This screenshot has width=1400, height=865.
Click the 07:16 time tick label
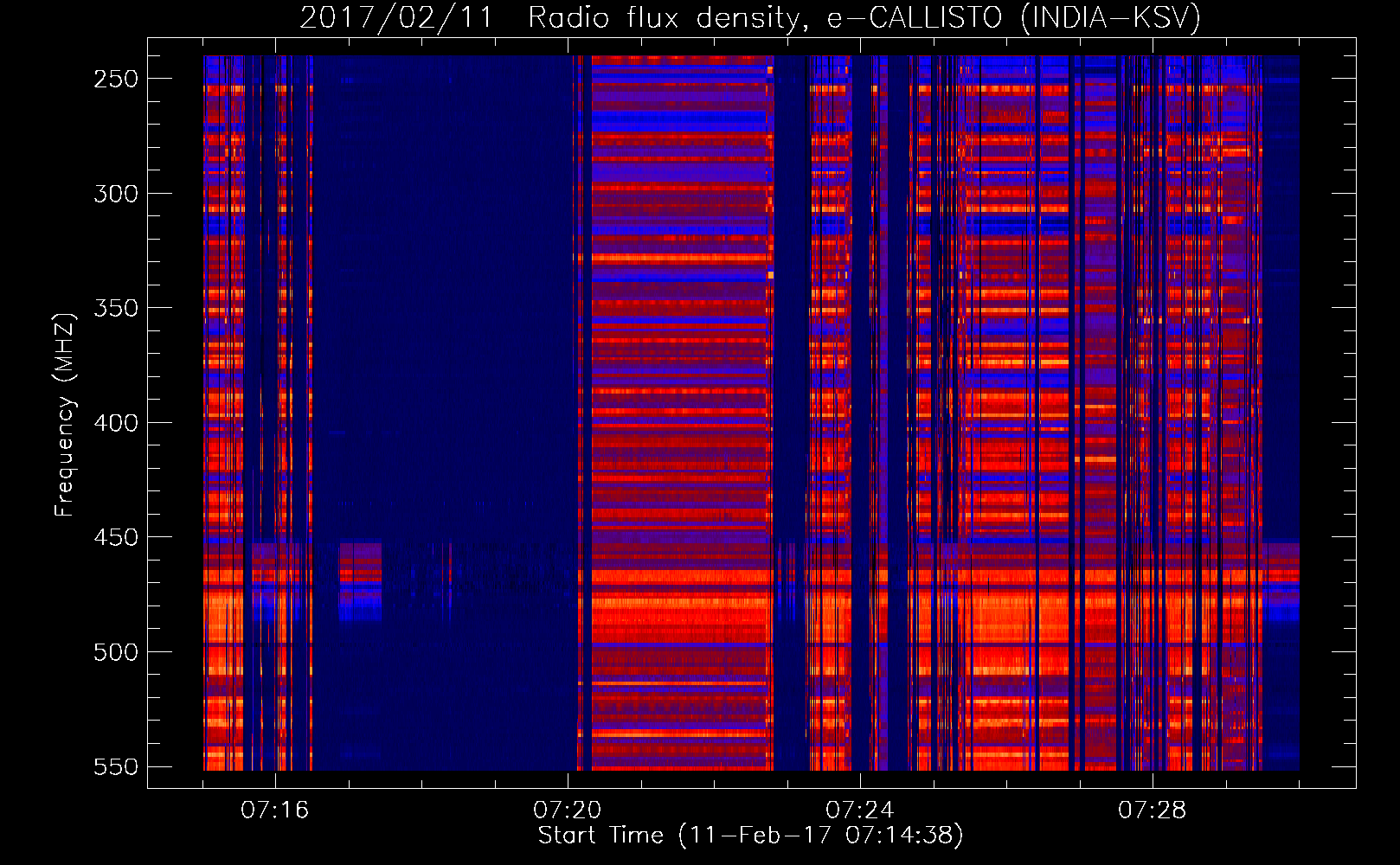click(275, 811)
